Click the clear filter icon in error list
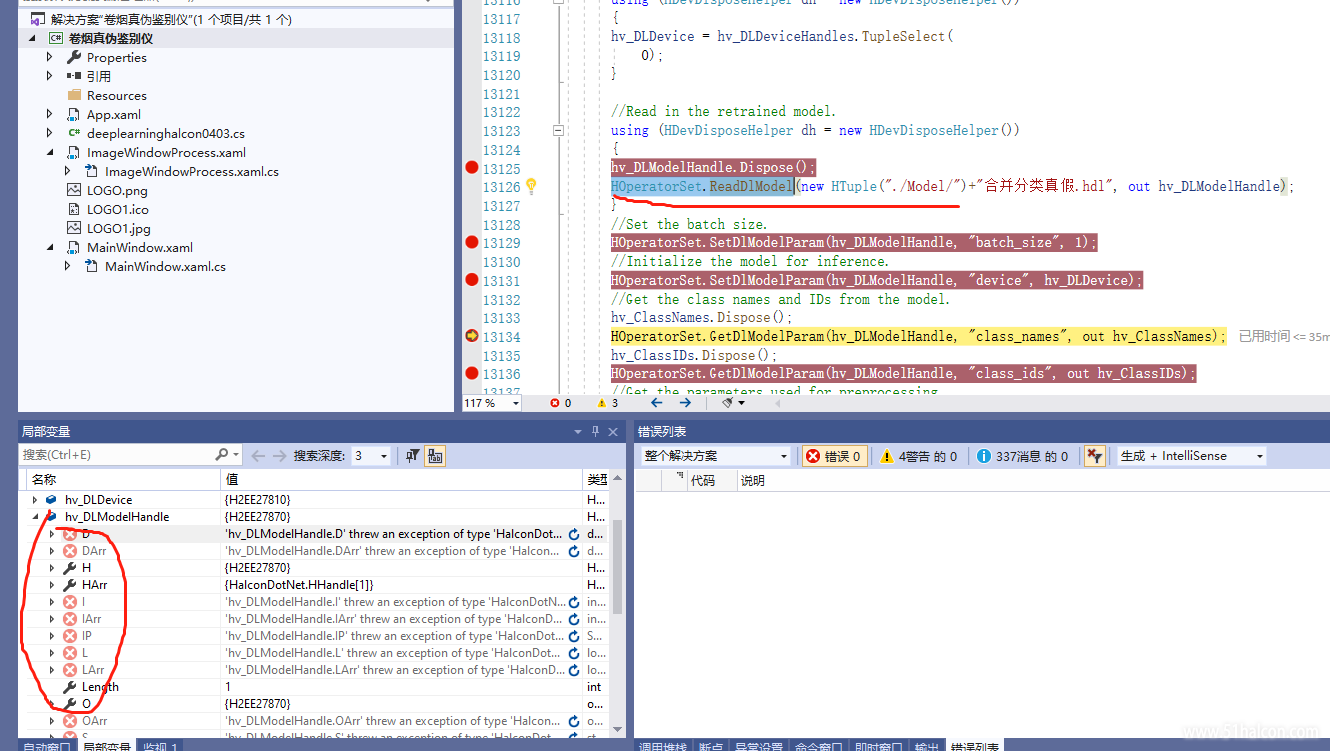The width and height of the screenshot is (1330, 751). [1094, 456]
